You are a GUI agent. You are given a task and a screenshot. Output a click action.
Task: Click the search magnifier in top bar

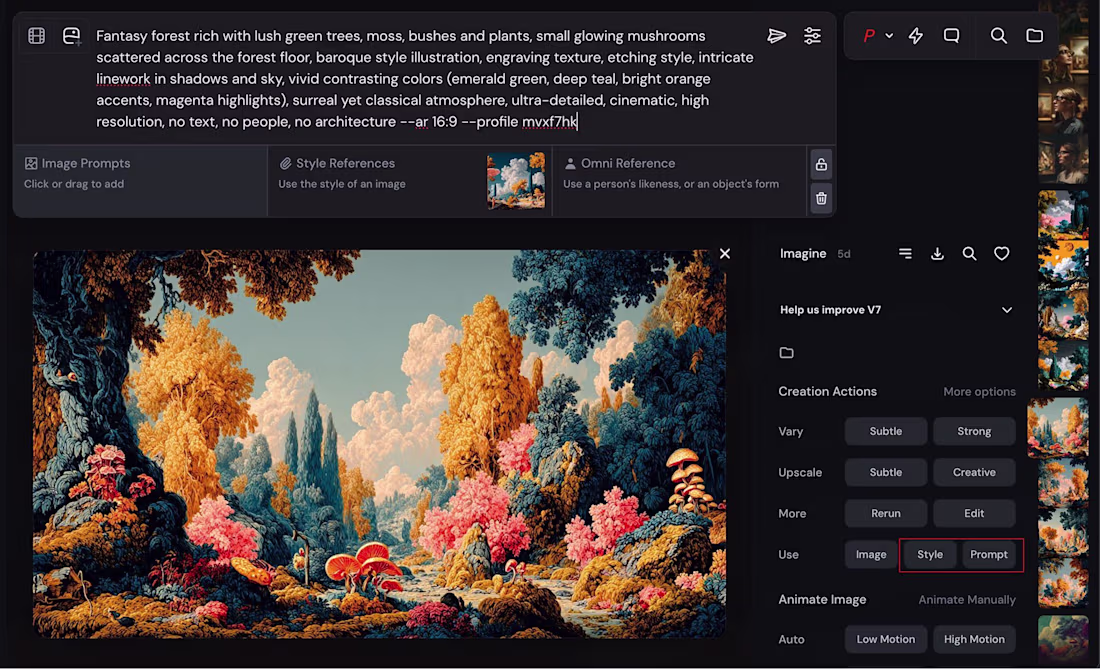click(x=998, y=36)
